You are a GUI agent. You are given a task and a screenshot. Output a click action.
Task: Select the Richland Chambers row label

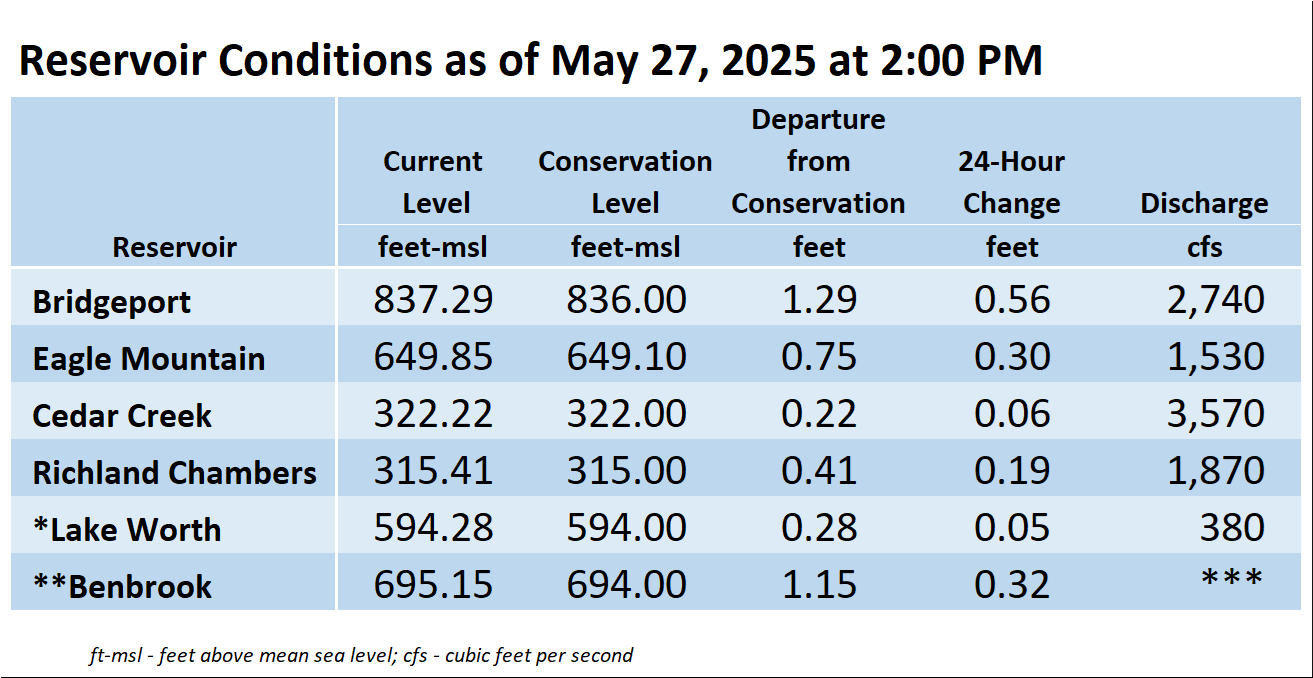tap(174, 472)
